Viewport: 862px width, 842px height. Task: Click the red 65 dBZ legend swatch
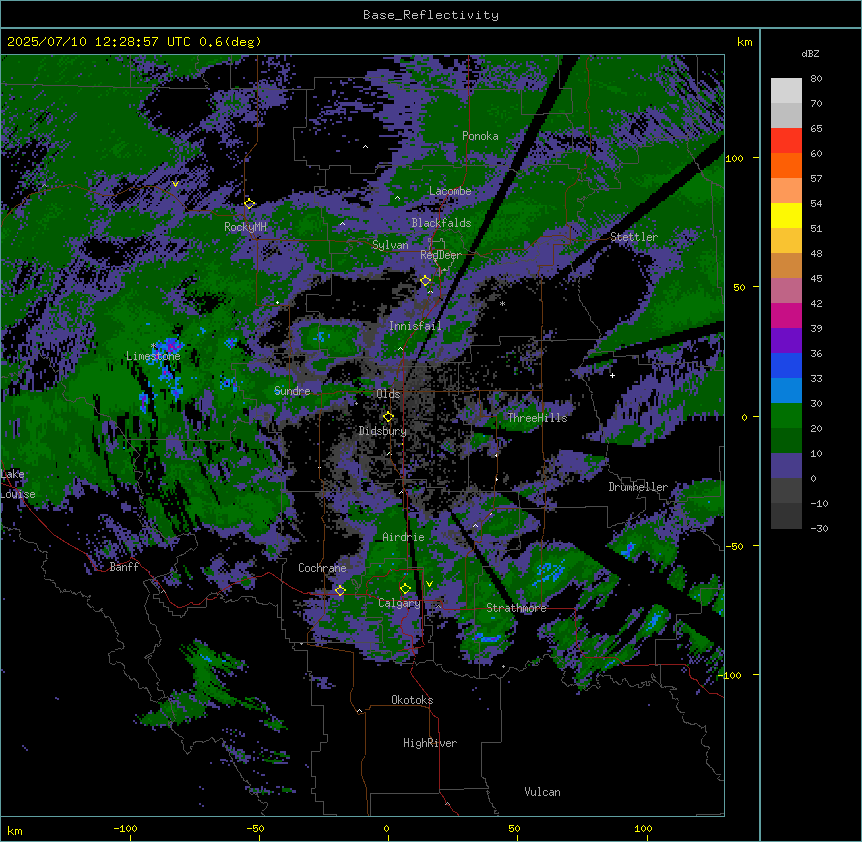[x=786, y=141]
